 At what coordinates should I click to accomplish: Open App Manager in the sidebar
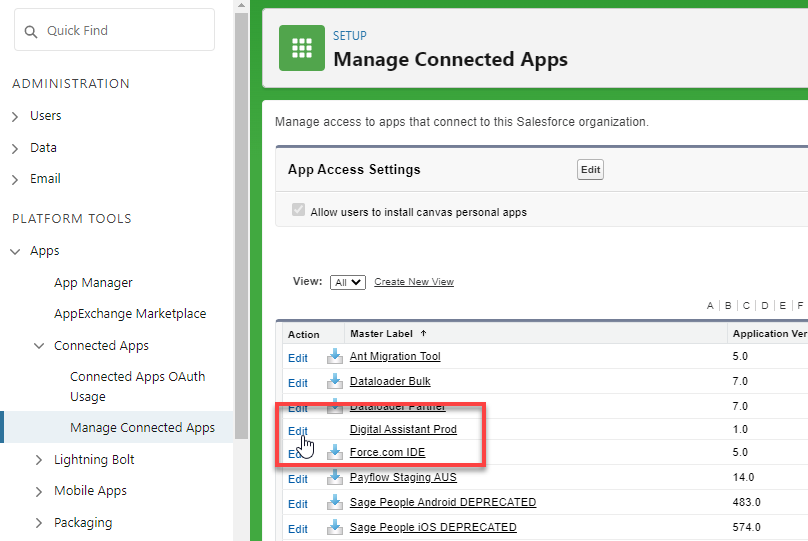tap(93, 283)
